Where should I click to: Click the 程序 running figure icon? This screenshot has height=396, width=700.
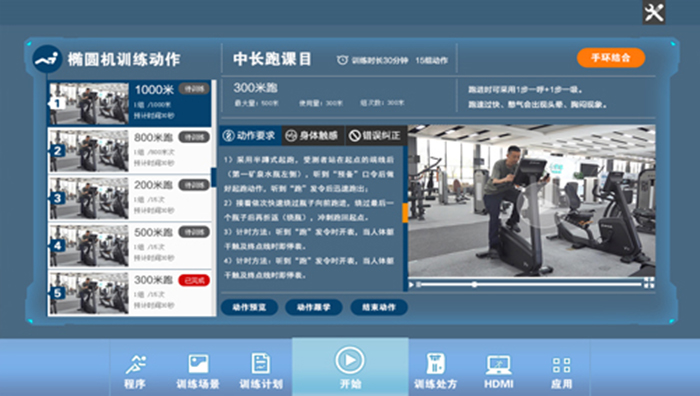pyautogui.click(x=135, y=364)
